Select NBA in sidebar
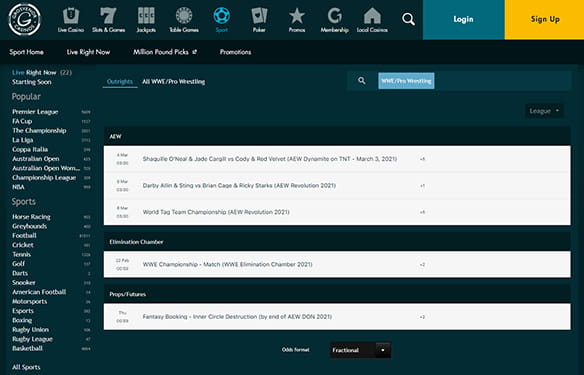The height and width of the screenshot is (375, 584). point(18,187)
